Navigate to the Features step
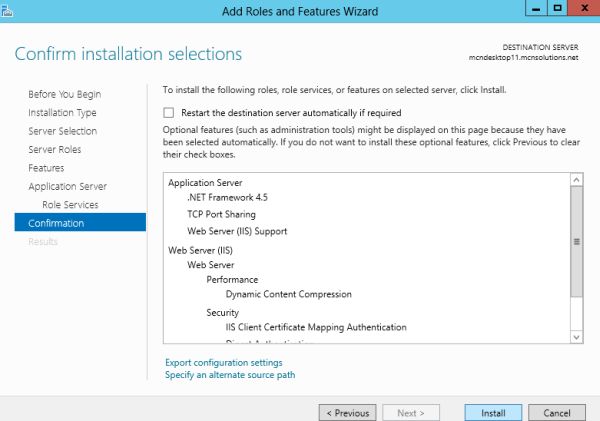This screenshot has width=600, height=421. 46,168
